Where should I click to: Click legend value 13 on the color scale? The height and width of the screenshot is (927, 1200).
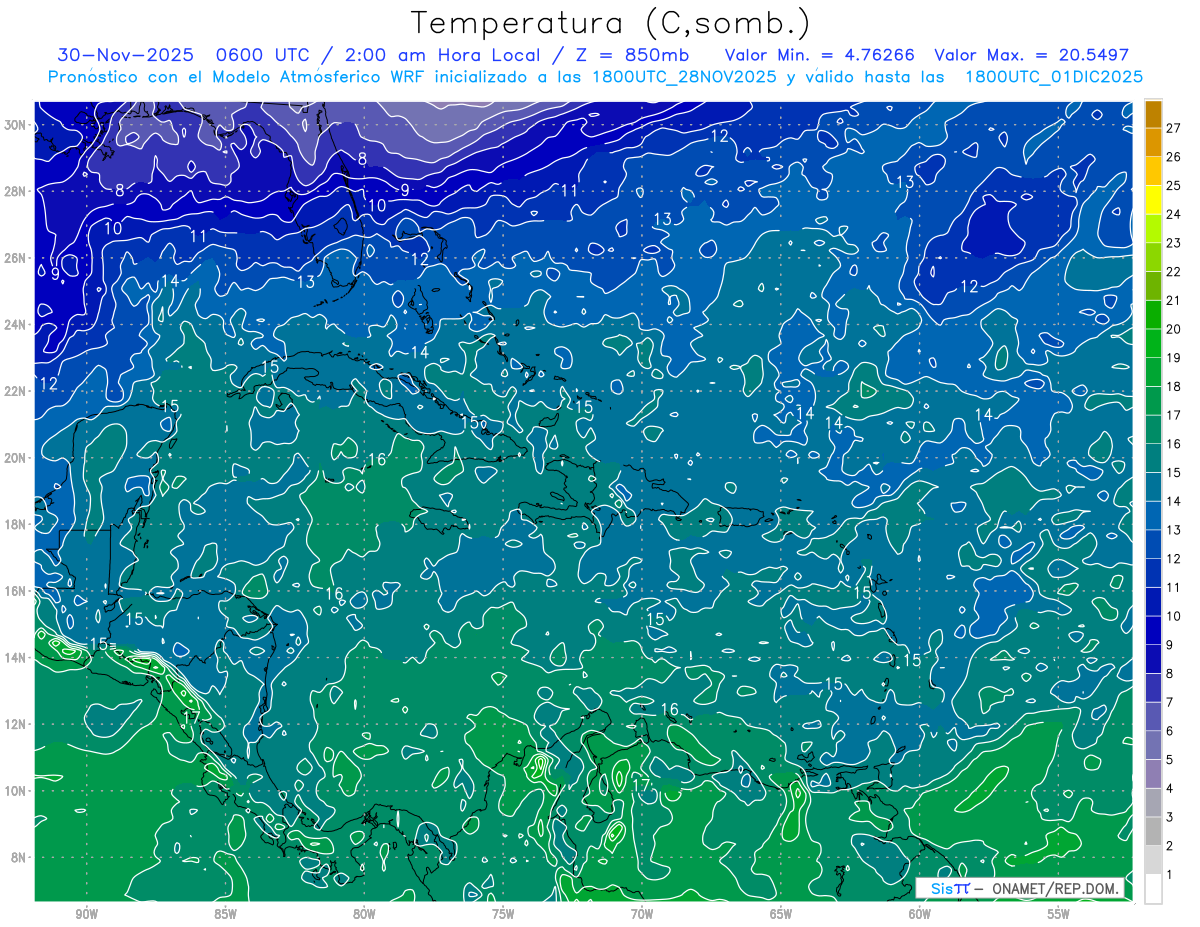coord(1174,530)
